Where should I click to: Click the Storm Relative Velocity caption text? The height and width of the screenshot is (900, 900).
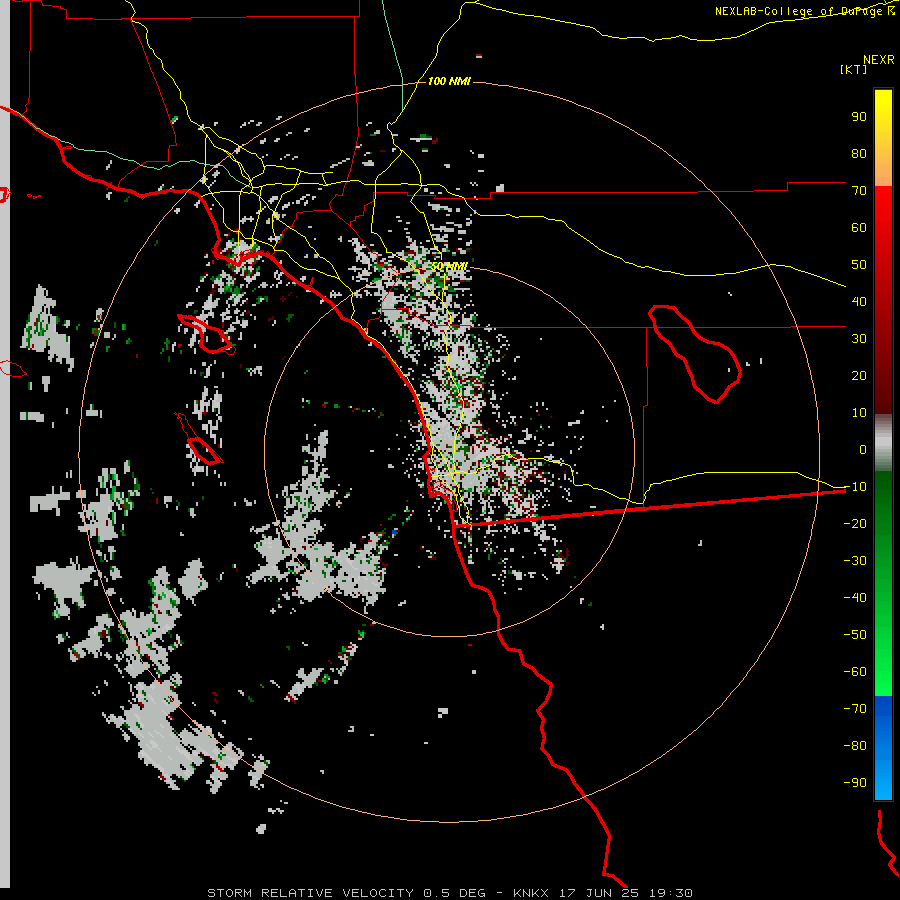(x=450, y=893)
